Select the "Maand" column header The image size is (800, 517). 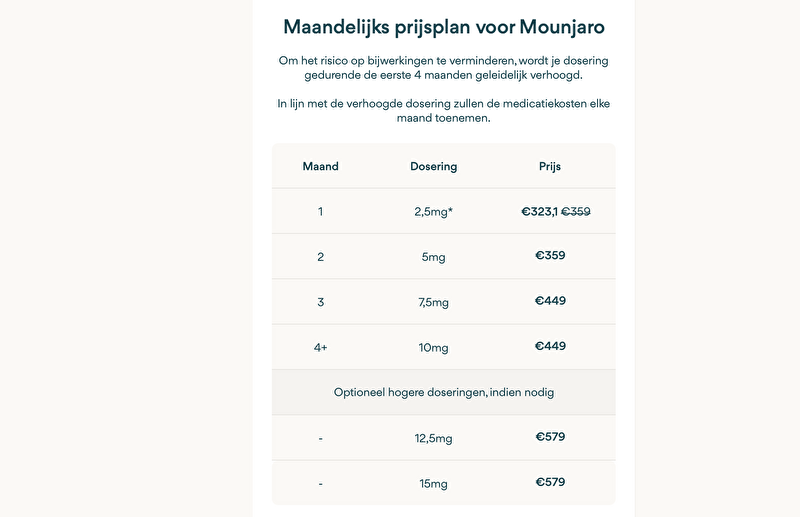pyautogui.click(x=320, y=166)
